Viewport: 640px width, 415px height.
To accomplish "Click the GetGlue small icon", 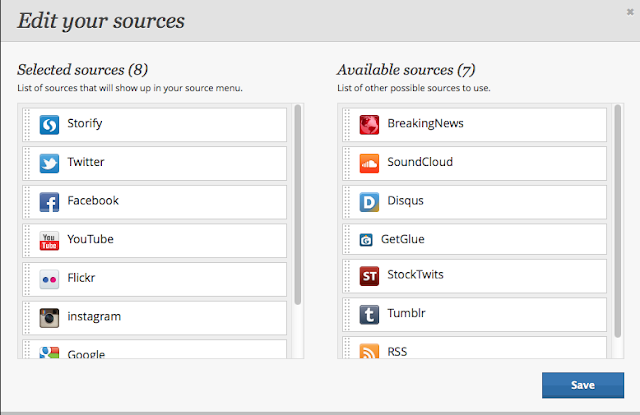I will (x=366, y=240).
